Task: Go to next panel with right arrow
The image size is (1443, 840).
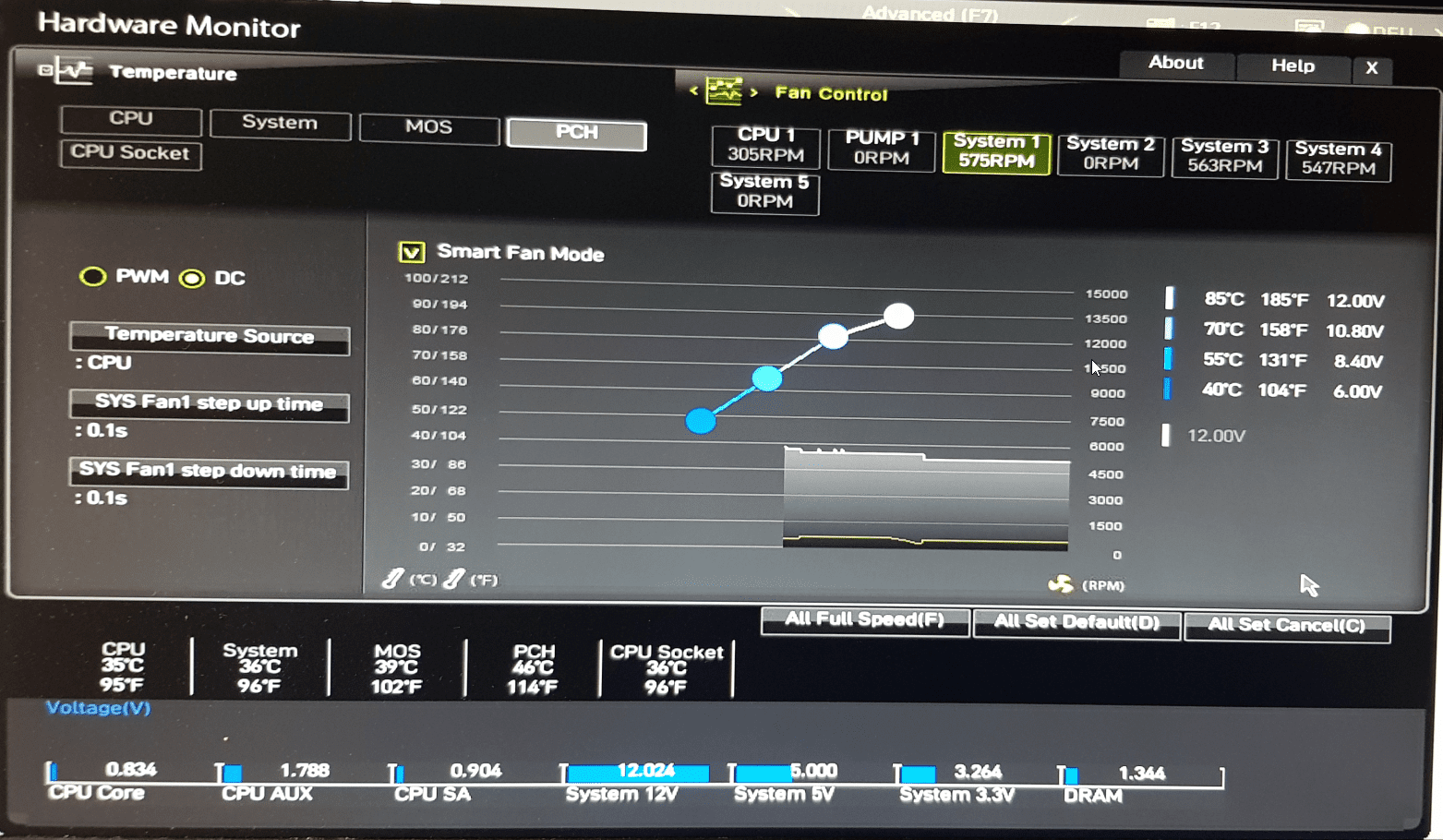Action: click(x=753, y=92)
